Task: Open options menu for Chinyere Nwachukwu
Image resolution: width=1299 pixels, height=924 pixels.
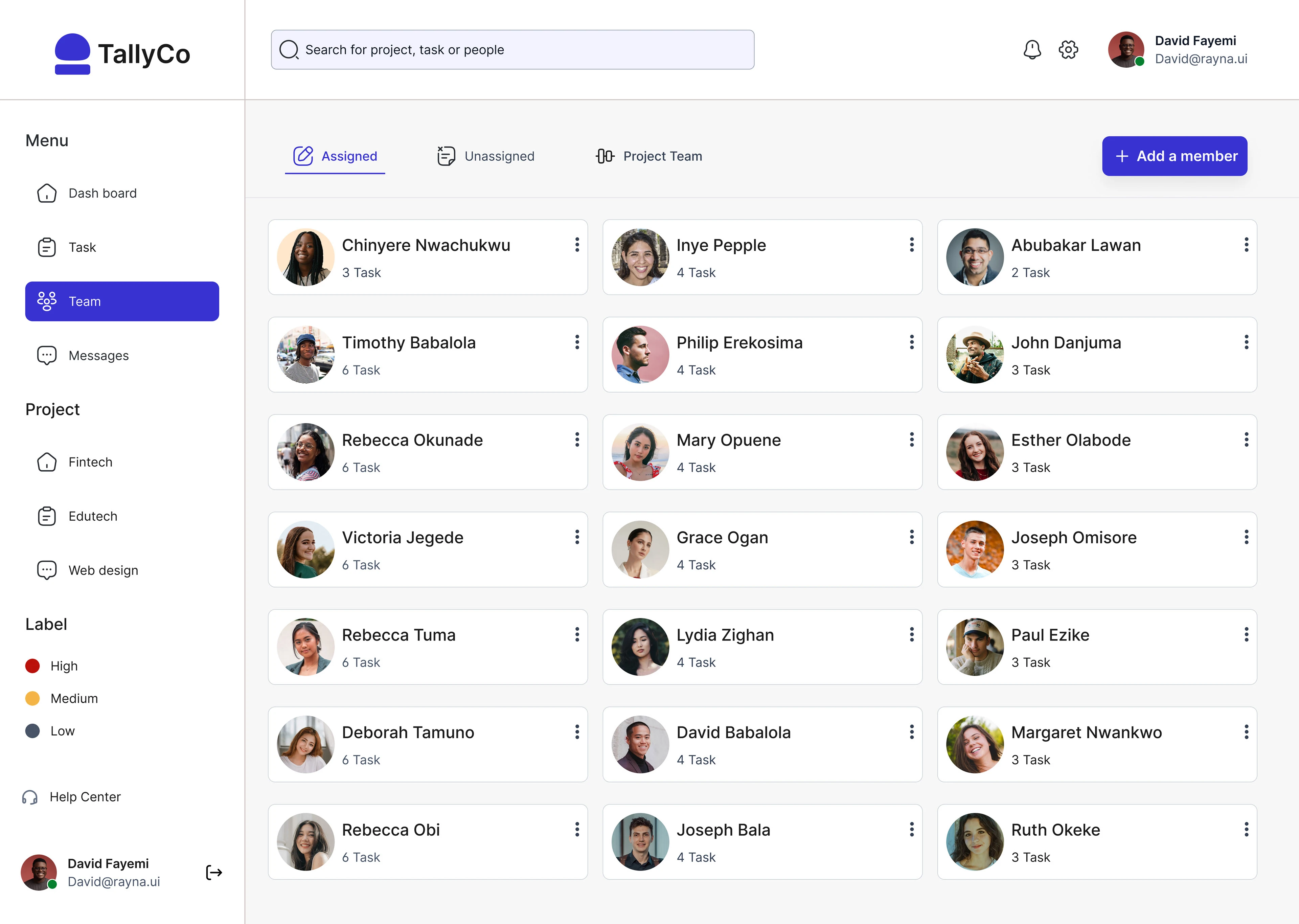Action: coord(577,245)
